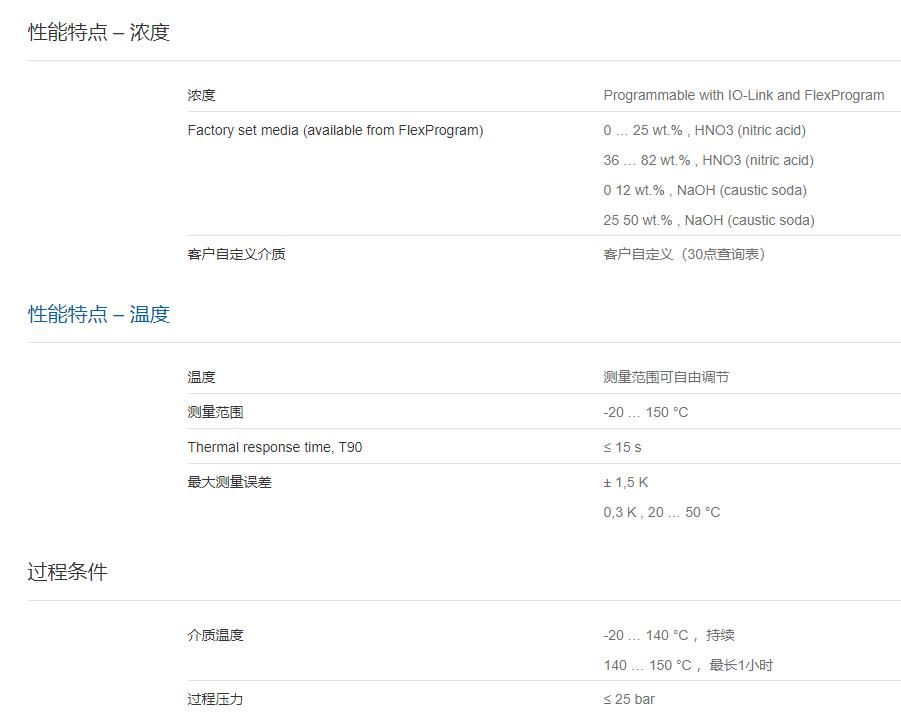
Task: Select 'Programmable with IO-Link and FlexProgram' text
Action: 743,95
